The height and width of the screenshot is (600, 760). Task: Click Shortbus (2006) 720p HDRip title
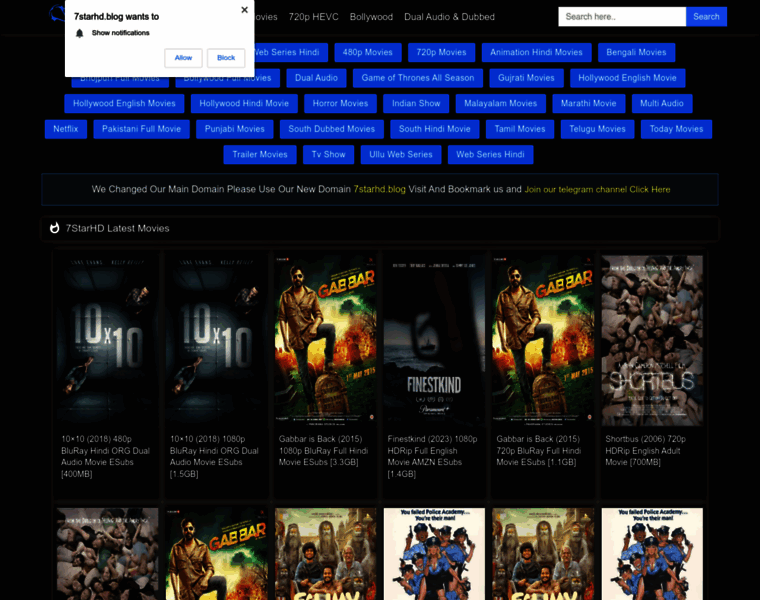tap(646, 451)
